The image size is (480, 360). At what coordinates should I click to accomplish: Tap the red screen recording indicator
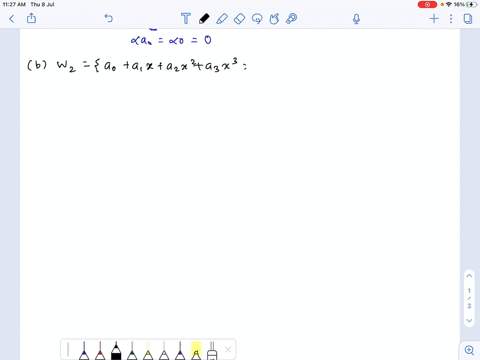tap(427, 5)
